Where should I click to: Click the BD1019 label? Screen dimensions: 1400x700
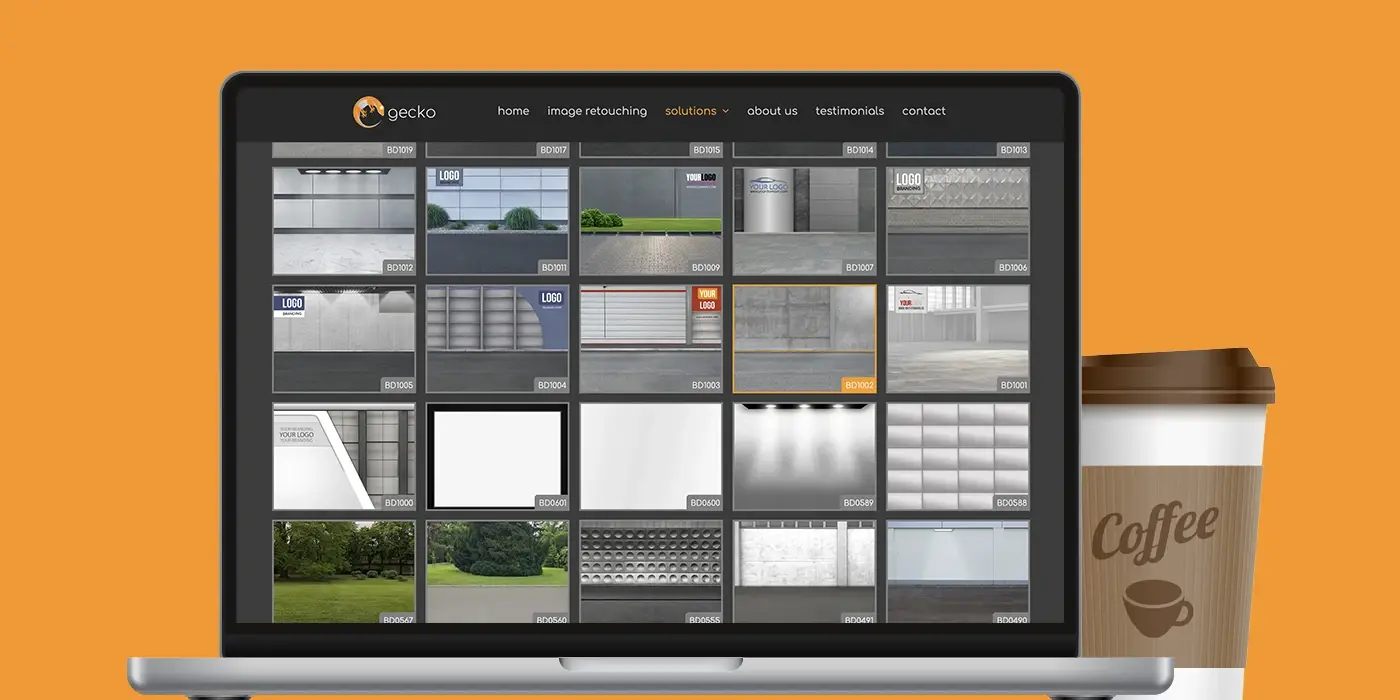click(399, 150)
